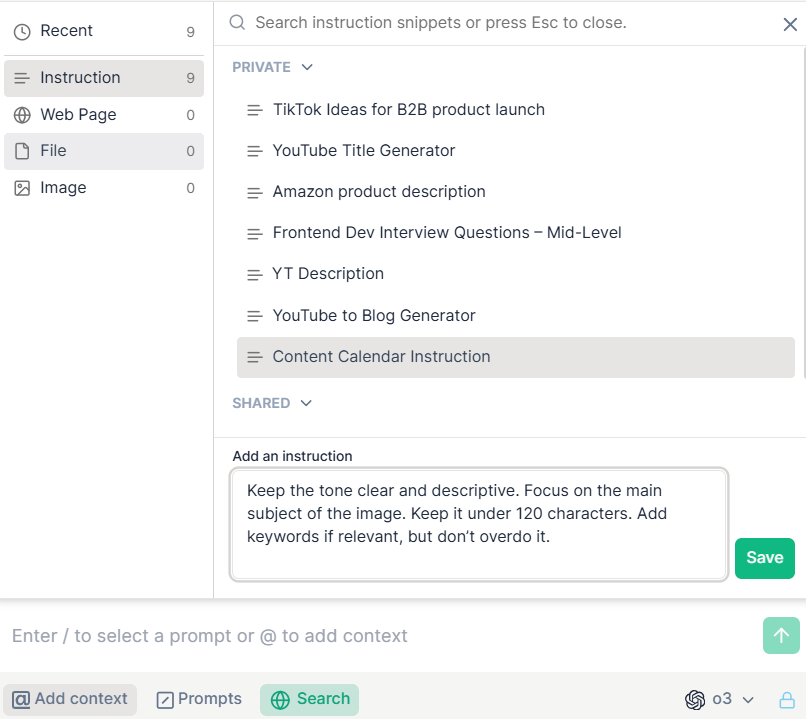Select the Instruction category
This screenshot has height=719, width=806.
pyautogui.click(x=104, y=78)
